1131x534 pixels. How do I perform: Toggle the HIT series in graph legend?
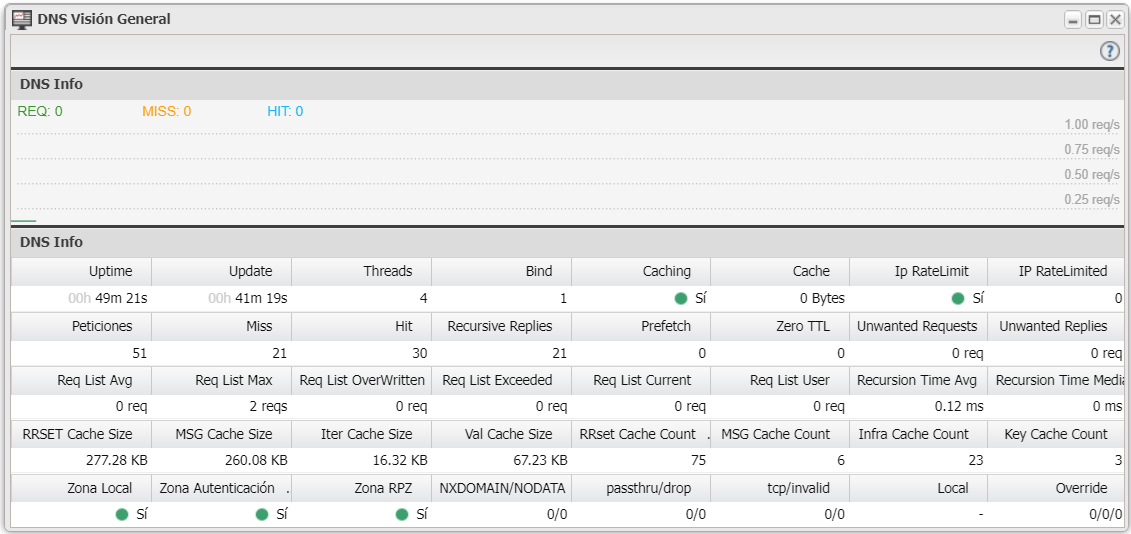coord(285,111)
